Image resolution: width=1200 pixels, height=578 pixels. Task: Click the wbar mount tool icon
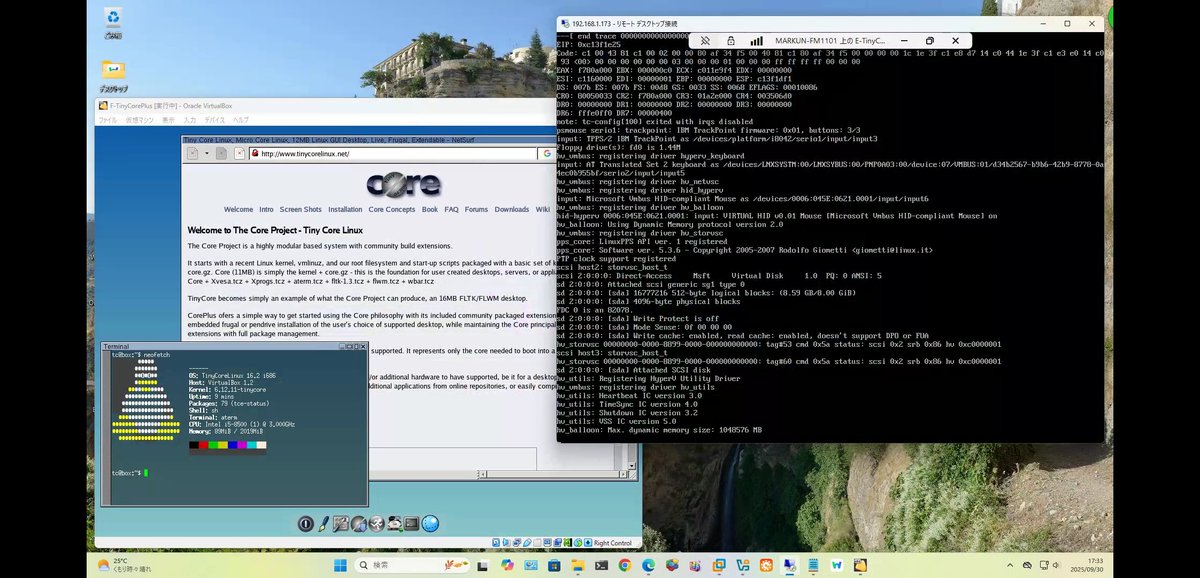395,524
